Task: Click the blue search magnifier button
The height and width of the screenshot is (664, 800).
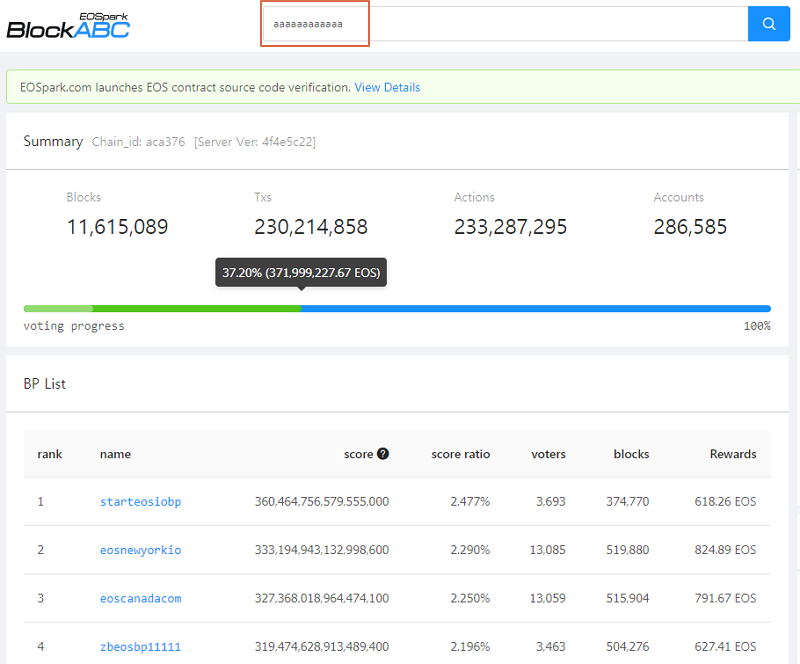Action: (768, 24)
